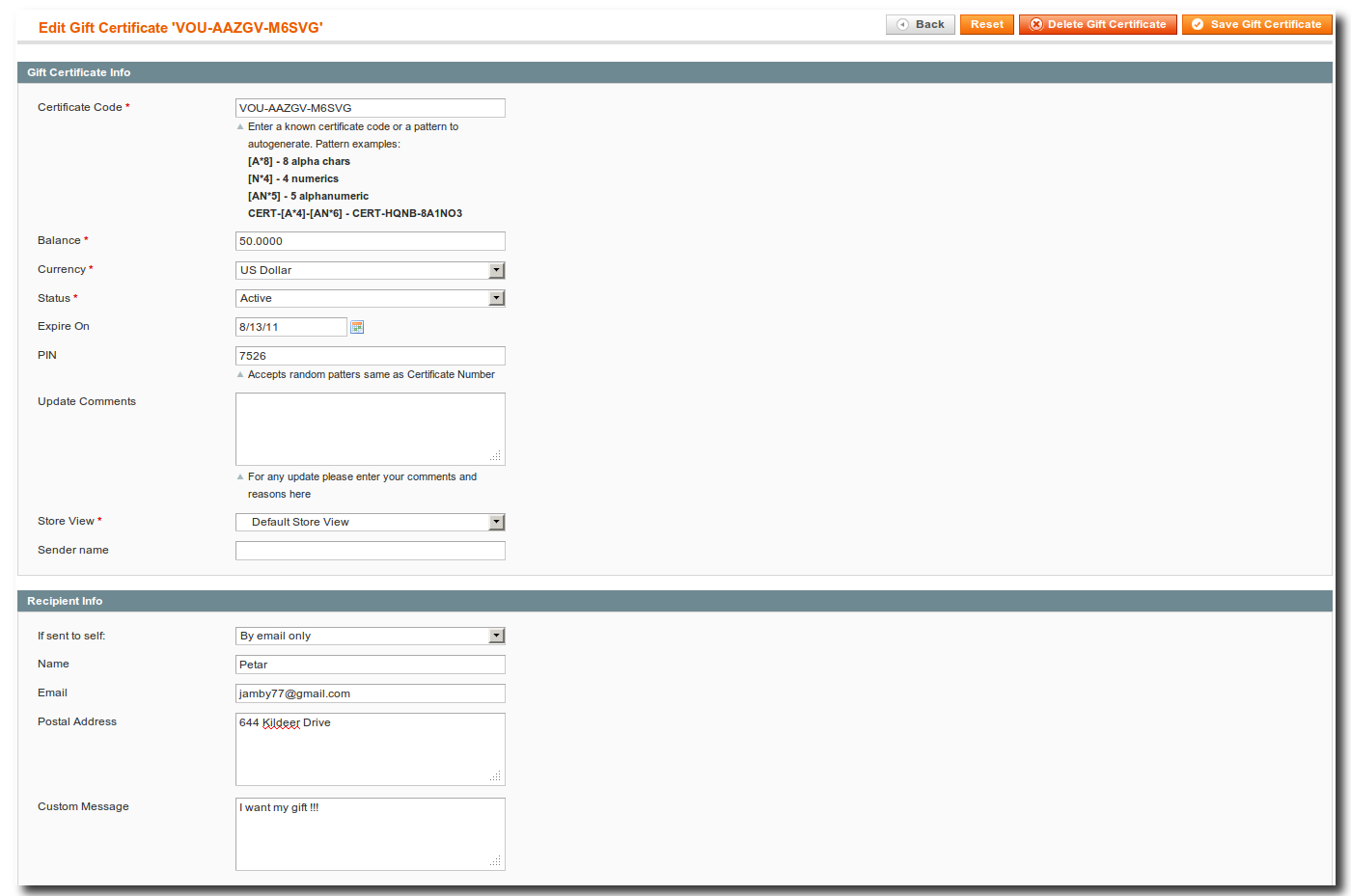Open the Currency dropdown showing US Dollar

(x=371, y=270)
